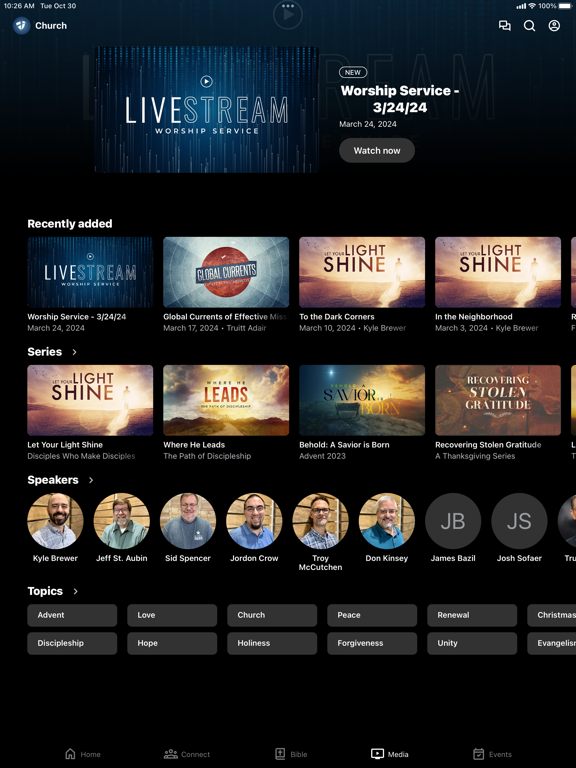
Task: Expand the Topics section chevron
Action: pyautogui.click(x=75, y=591)
